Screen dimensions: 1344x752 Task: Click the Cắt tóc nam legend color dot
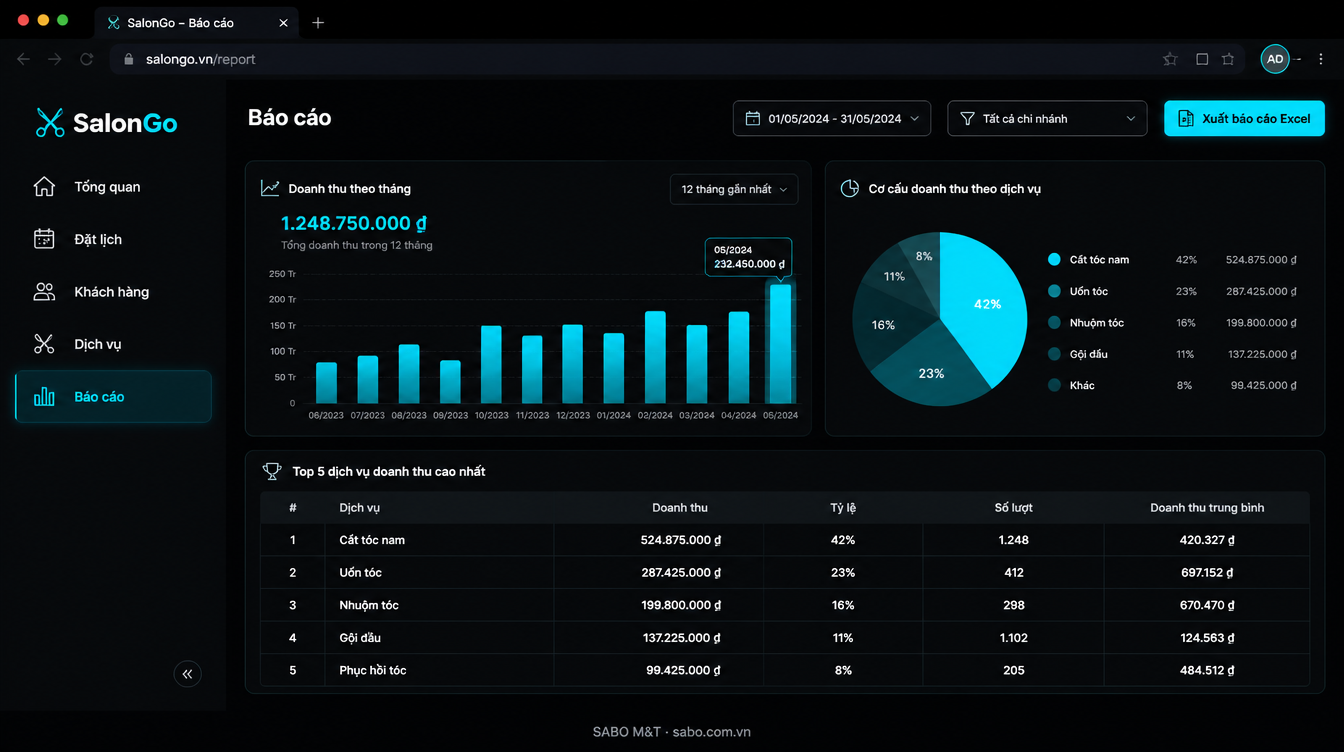tap(1054, 259)
